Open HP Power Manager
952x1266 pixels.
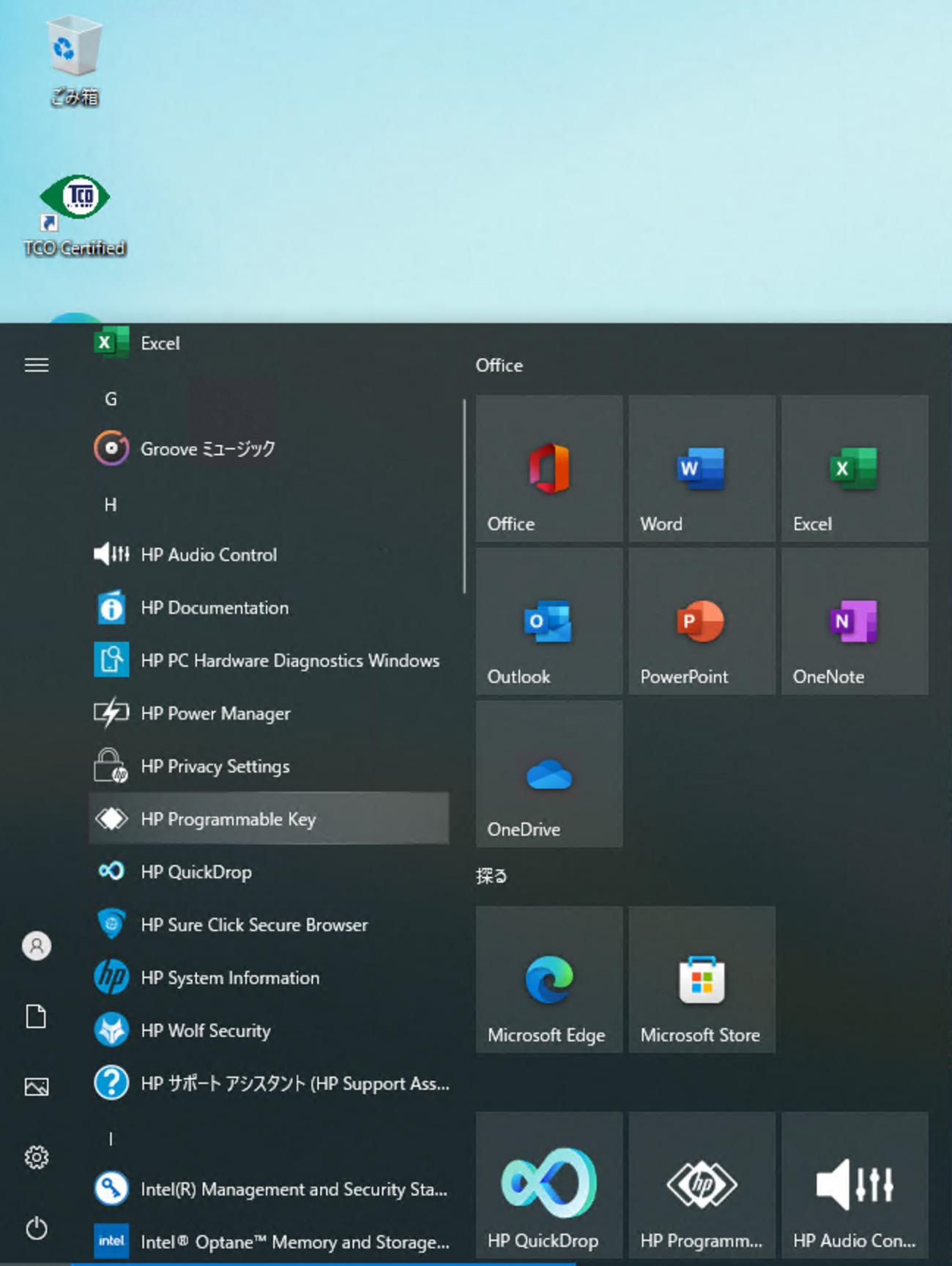coord(269,713)
